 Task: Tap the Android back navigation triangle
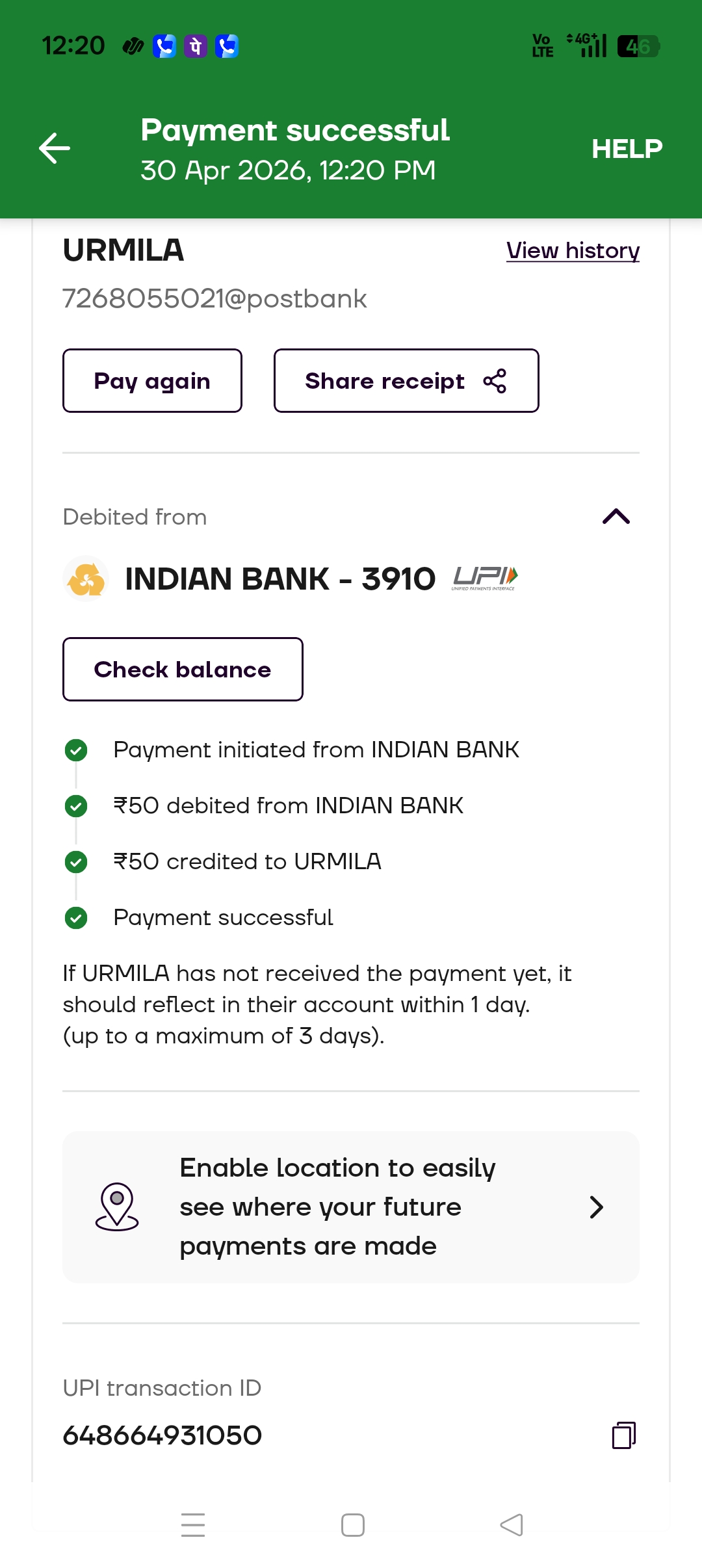tap(512, 1525)
